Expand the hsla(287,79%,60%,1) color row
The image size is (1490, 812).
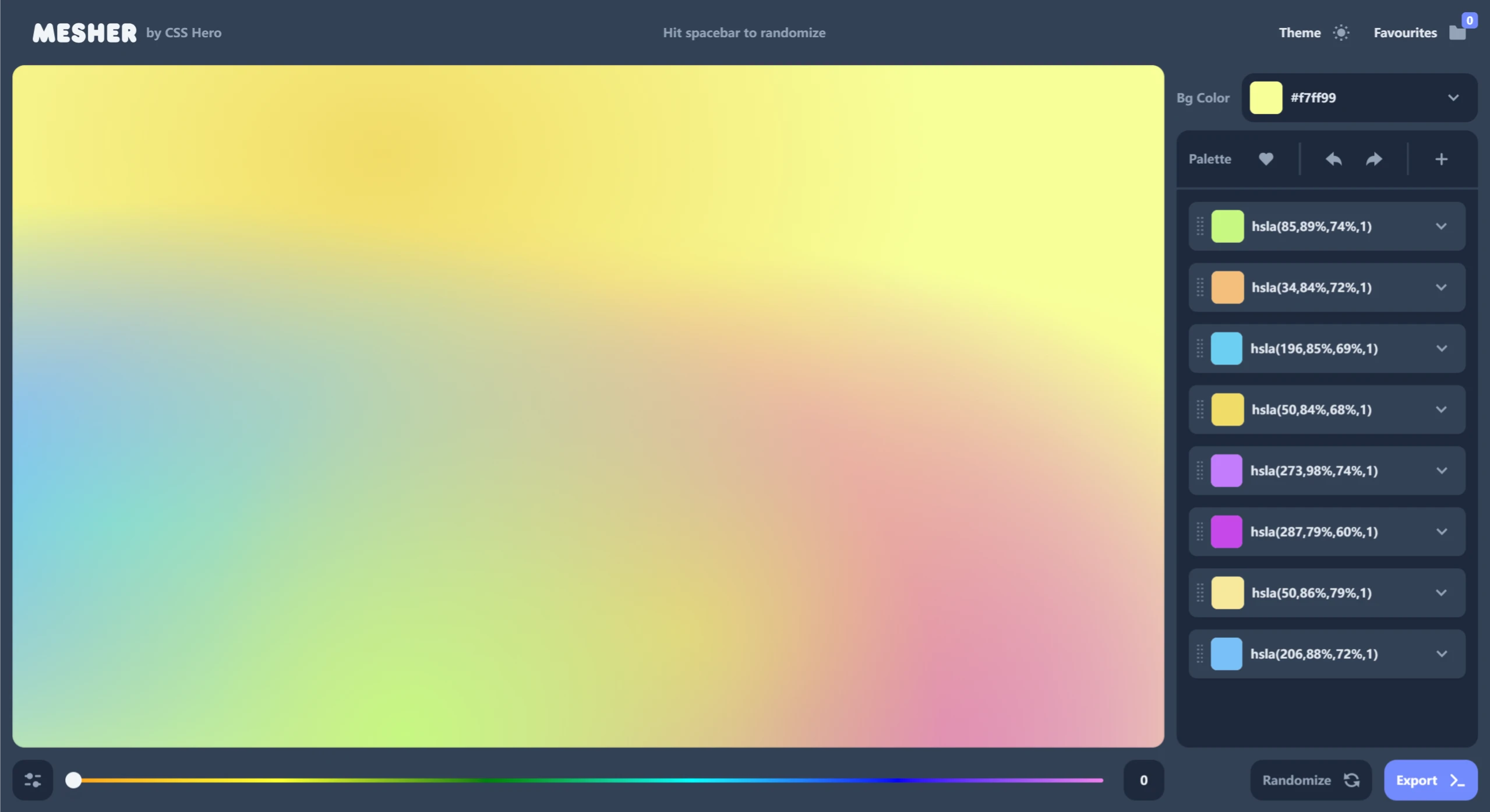(1441, 532)
